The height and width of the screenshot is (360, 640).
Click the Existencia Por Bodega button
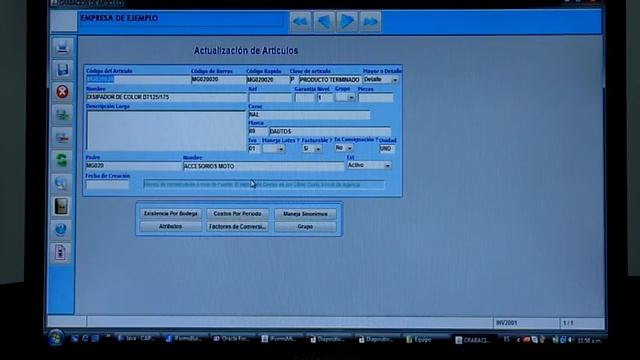(171, 214)
